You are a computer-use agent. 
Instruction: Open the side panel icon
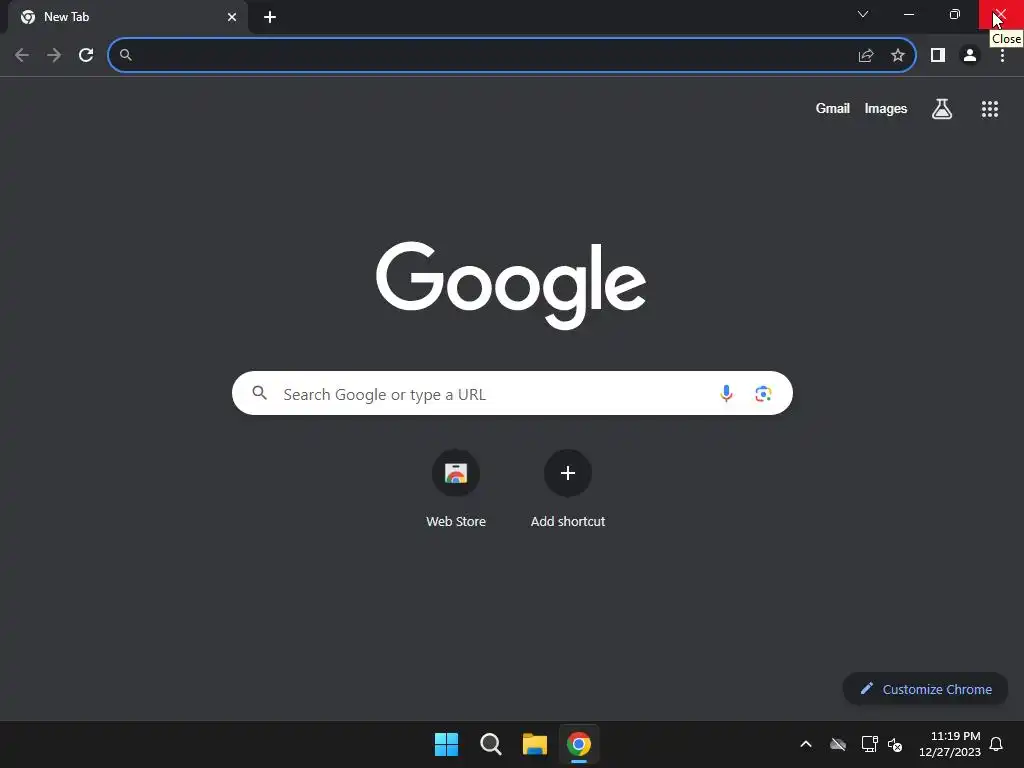(938, 56)
